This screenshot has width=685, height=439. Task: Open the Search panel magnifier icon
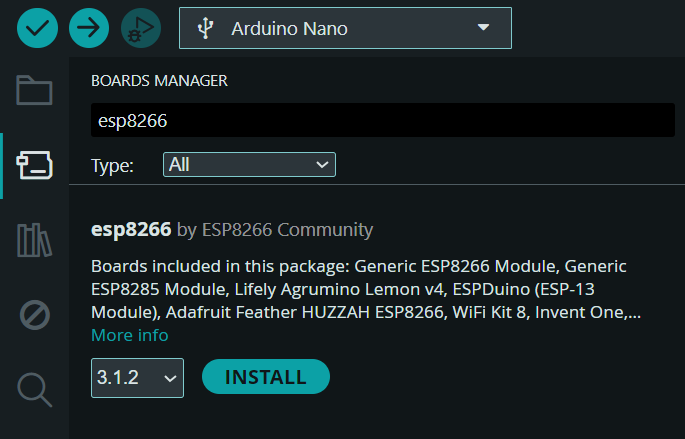(x=34, y=390)
